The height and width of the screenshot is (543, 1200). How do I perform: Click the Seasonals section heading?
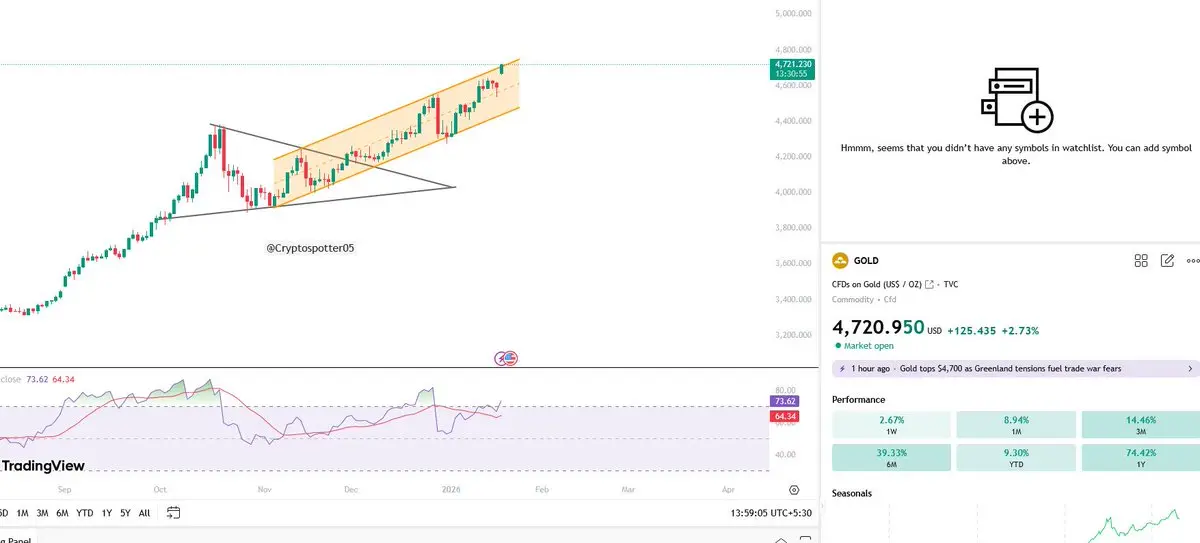[x=852, y=494]
